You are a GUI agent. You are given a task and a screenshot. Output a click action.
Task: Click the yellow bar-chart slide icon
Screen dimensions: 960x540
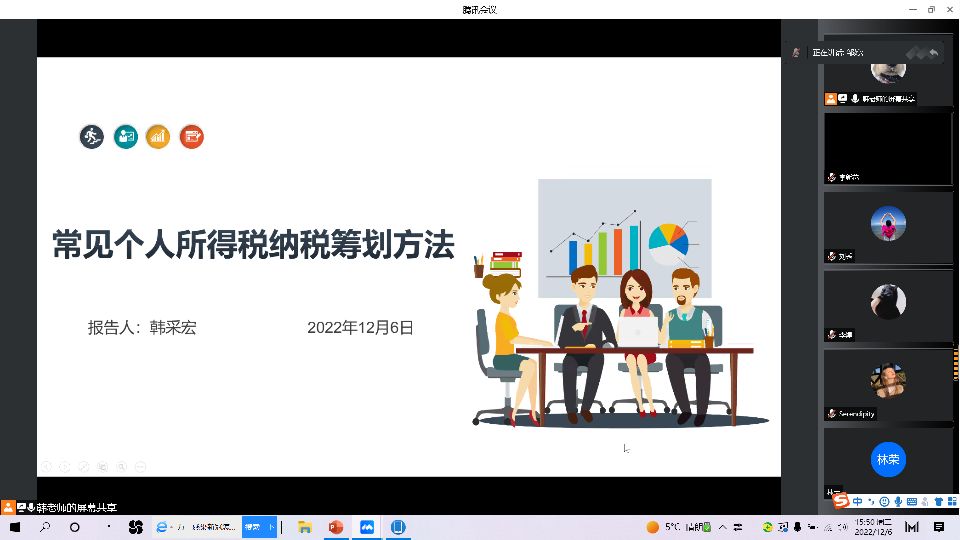(x=158, y=137)
